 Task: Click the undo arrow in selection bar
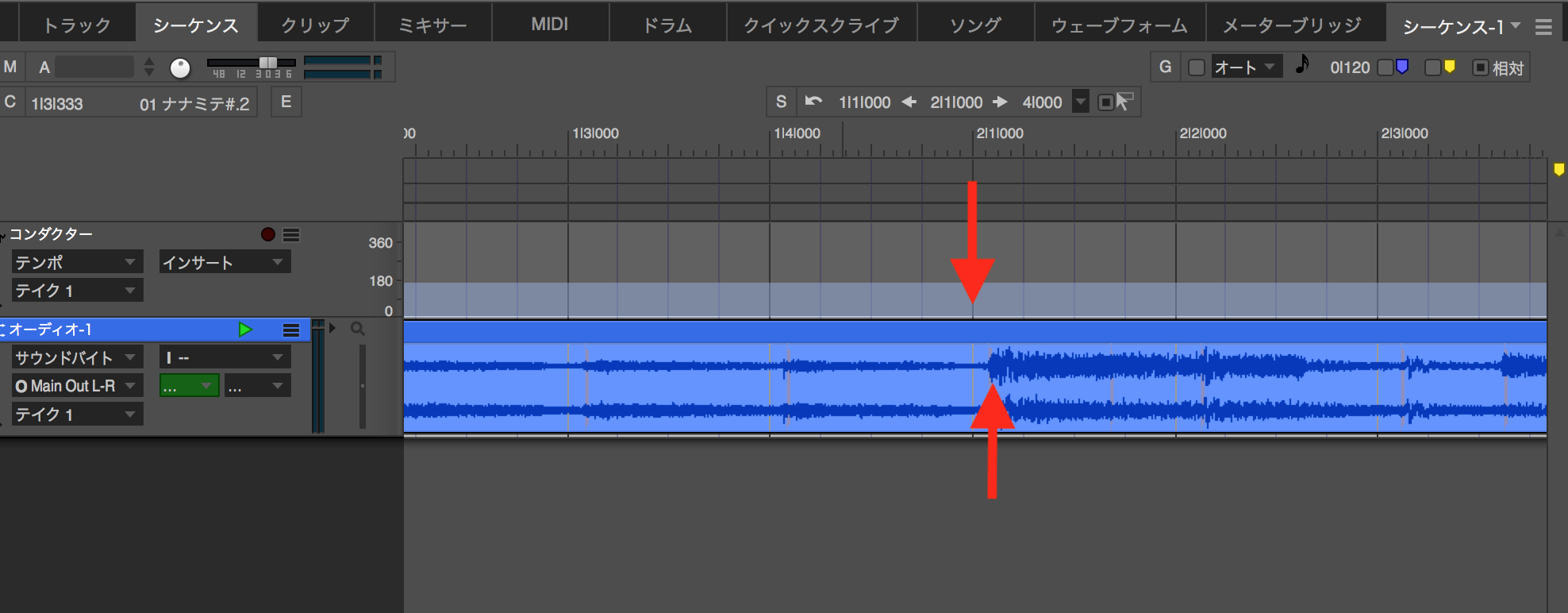pos(813,102)
